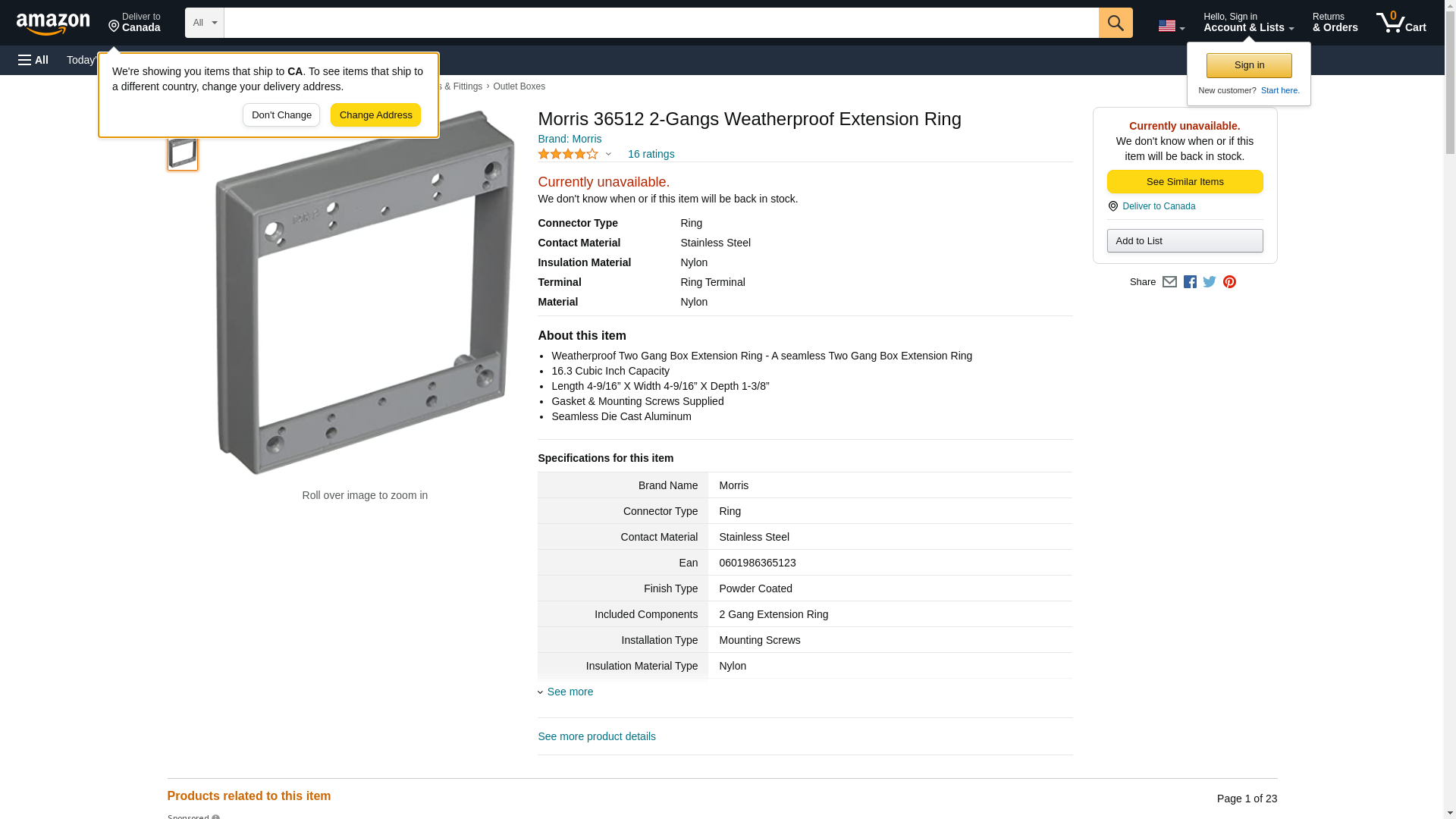Open Returns & Orders
The width and height of the screenshot is (1456, 819).
click(1335, 23)
